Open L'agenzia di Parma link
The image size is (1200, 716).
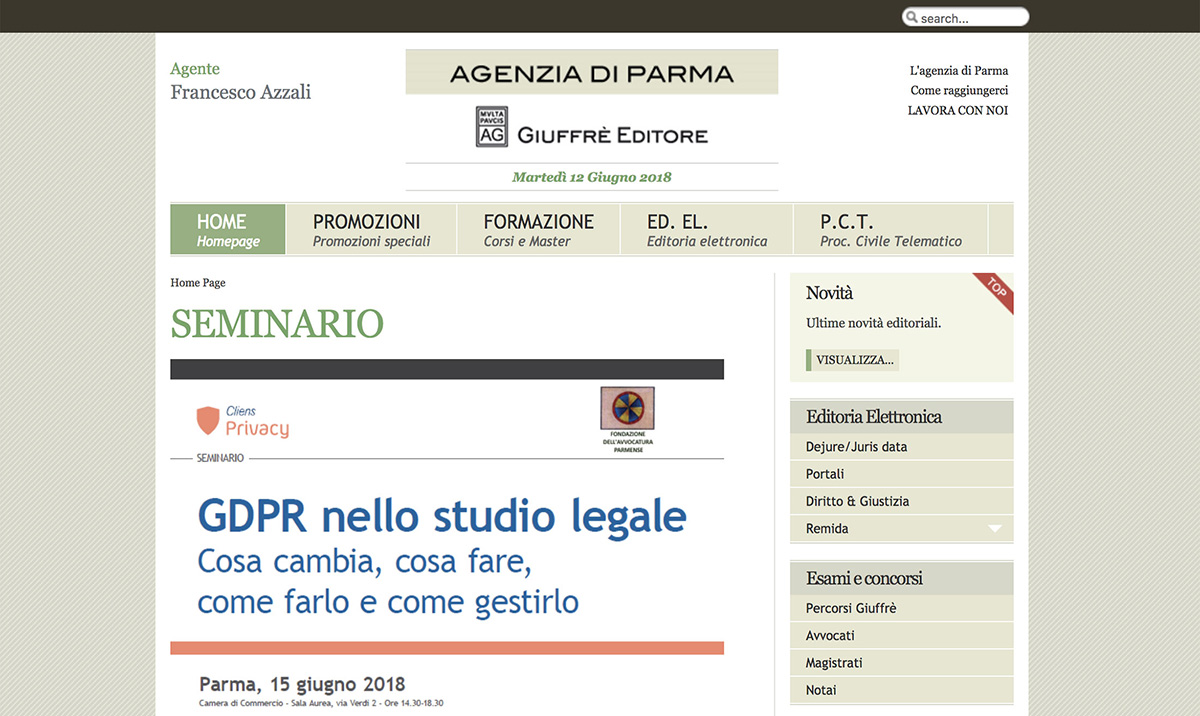coord(959,71)
